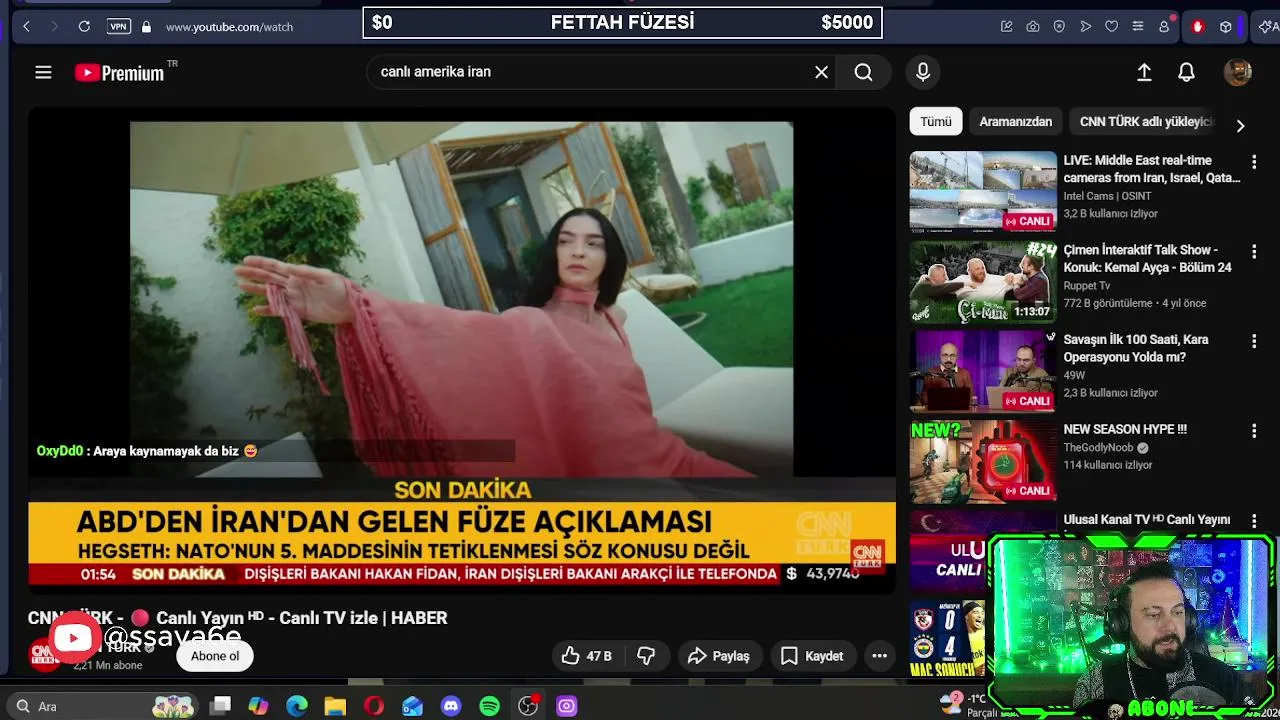Reload the page in the browser
This screenshot has width=1280, height=720.
[x=84, y=27]
